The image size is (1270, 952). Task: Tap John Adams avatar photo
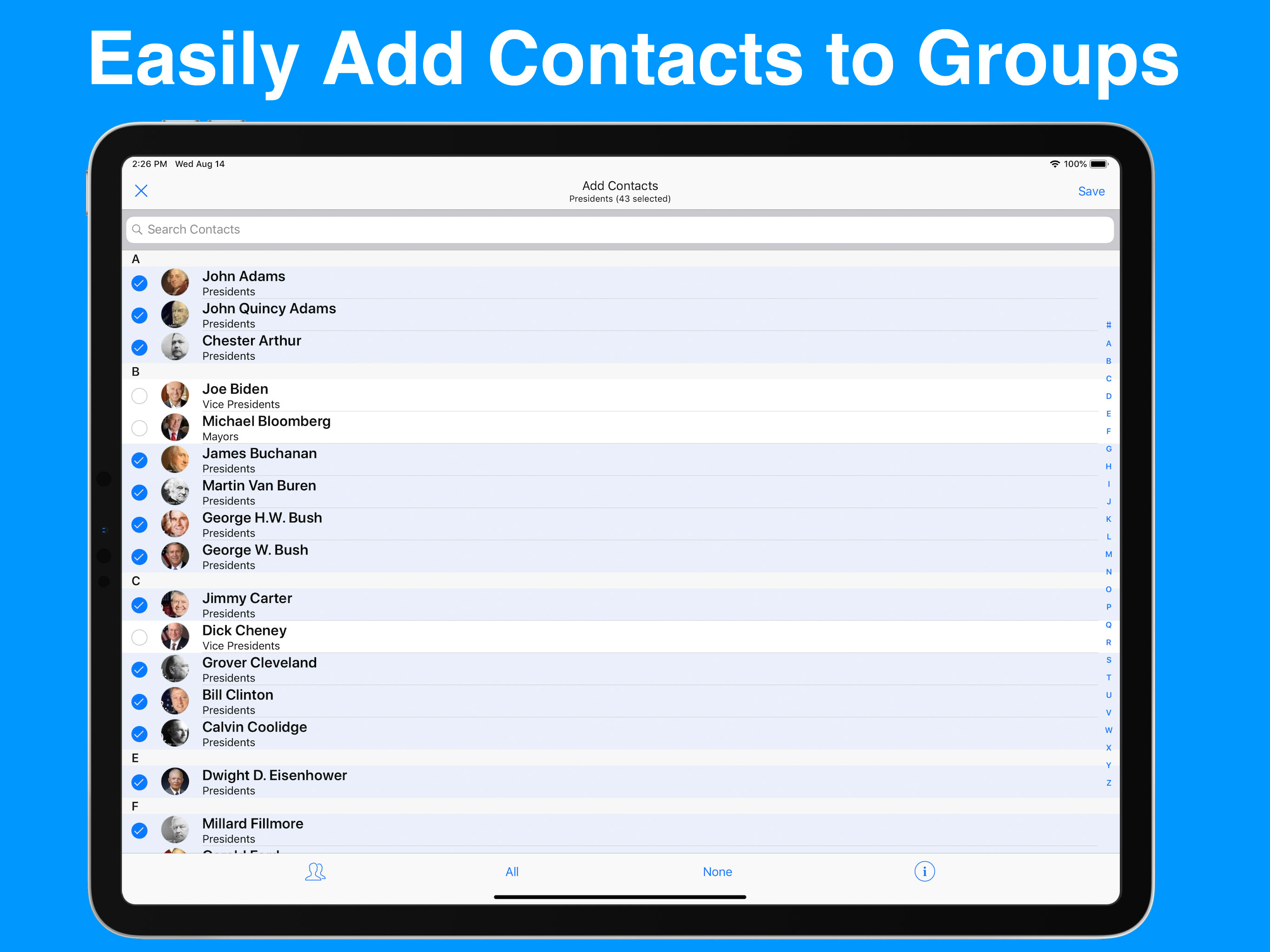tap(175, 282)
